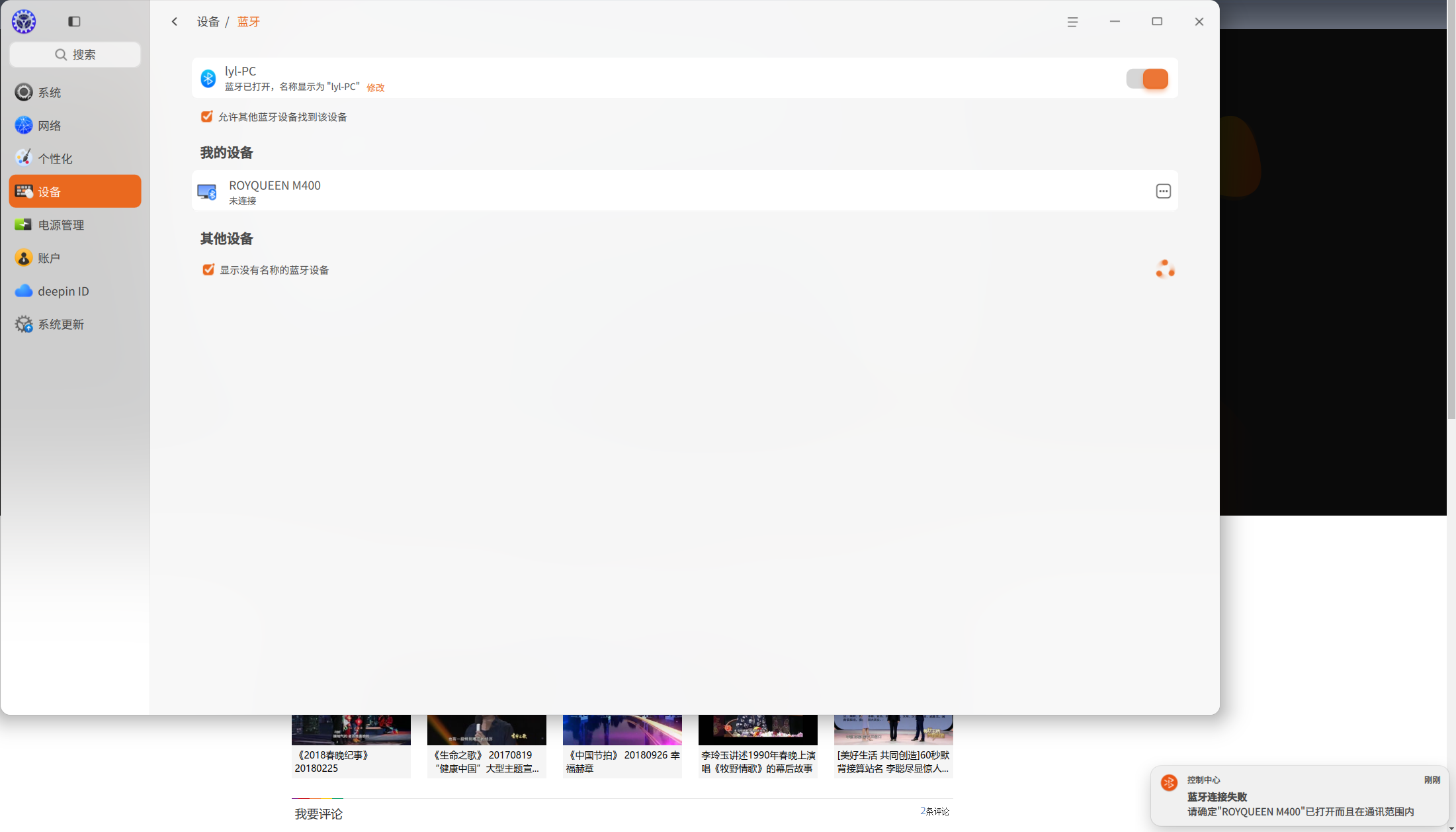This screenshot has height=832, width=1456.
Task: Open 系统更新 in the sidebar
Action: pos(75,324)
